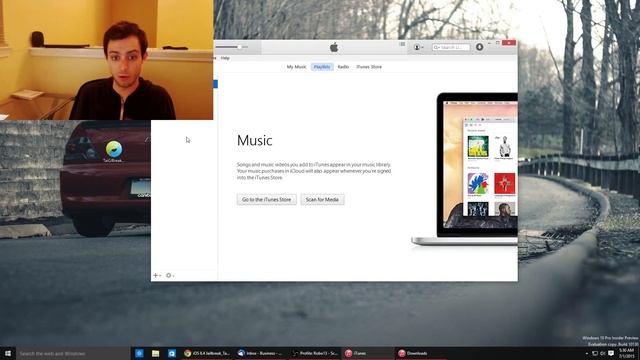Switch to the Chrome iOS 8.4 Jailbreak window
640x360 pixels.
207,353
